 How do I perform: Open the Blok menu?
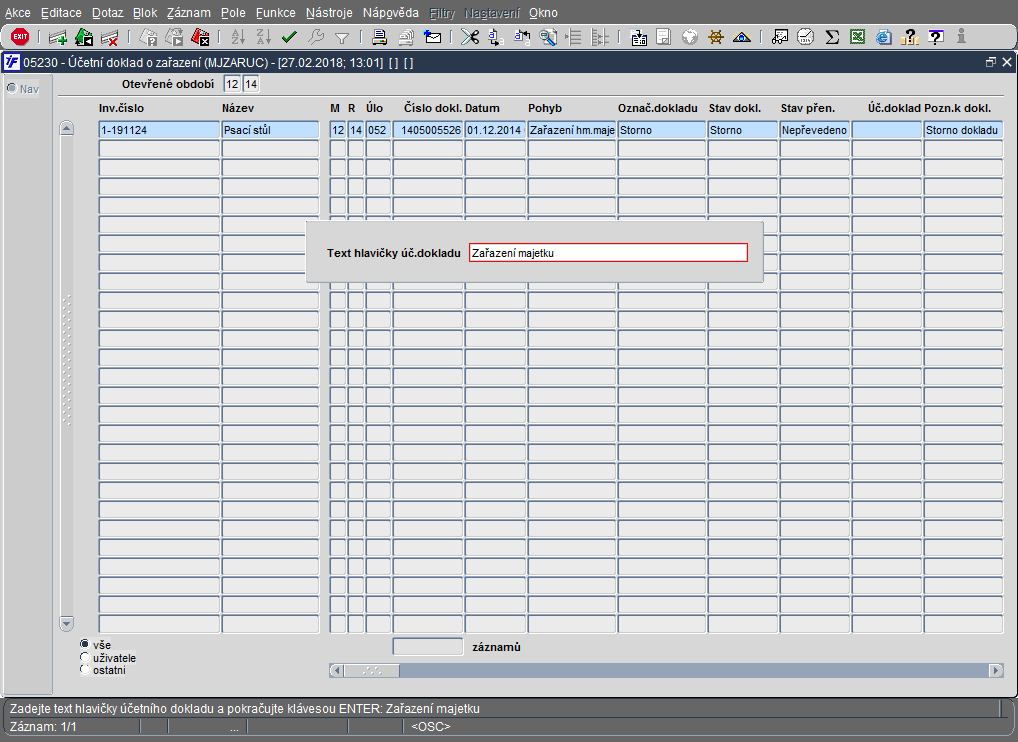pos(145,13)
